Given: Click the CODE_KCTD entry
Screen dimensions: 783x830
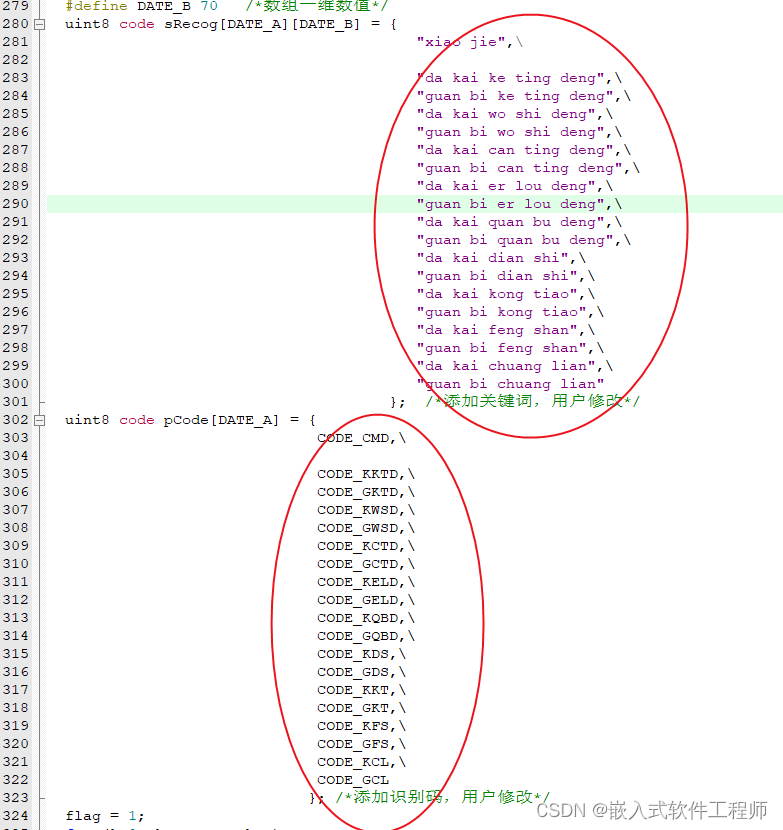Looking at the screenshot, I should [357, 546].
